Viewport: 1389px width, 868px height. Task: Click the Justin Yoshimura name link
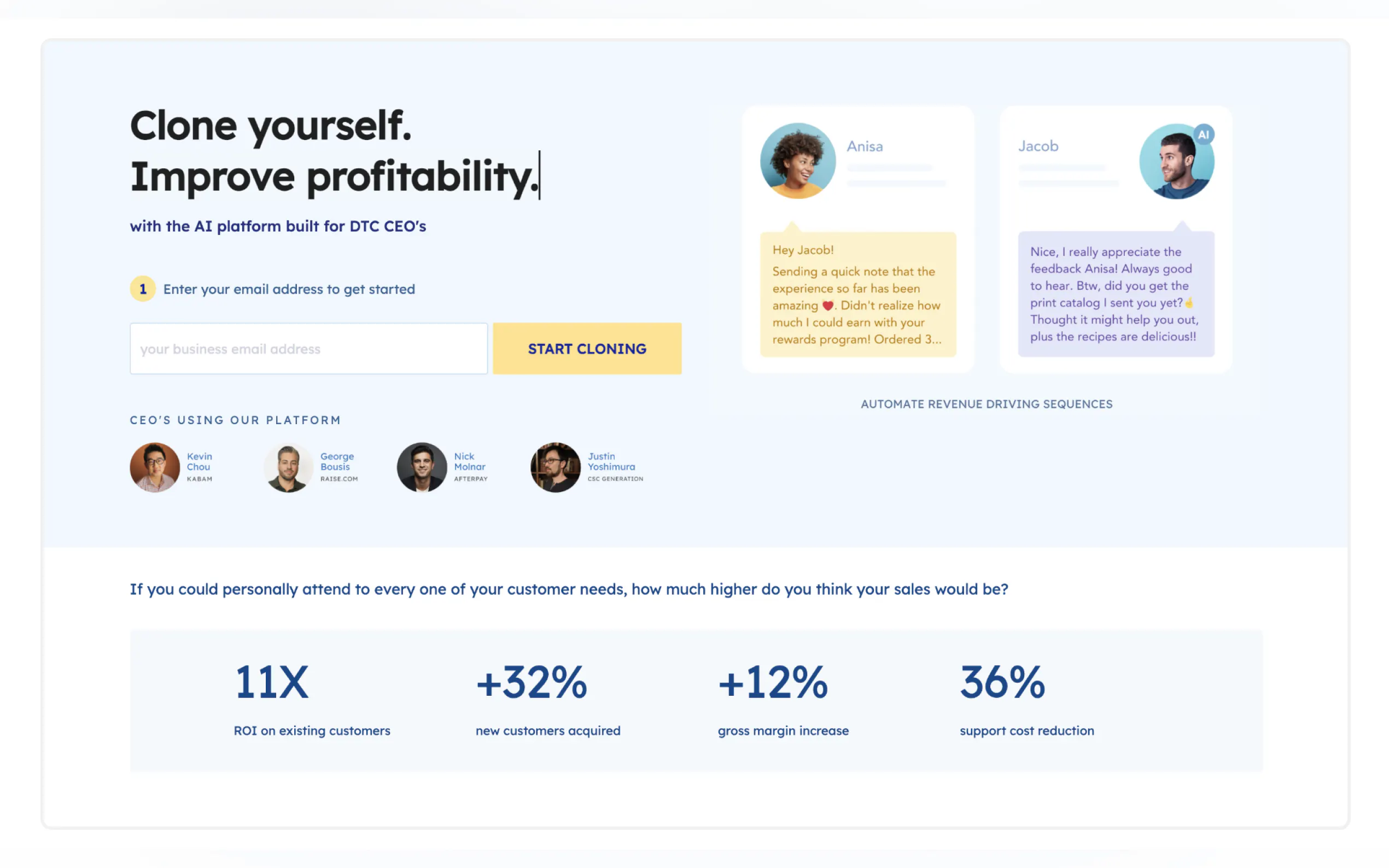611,461
